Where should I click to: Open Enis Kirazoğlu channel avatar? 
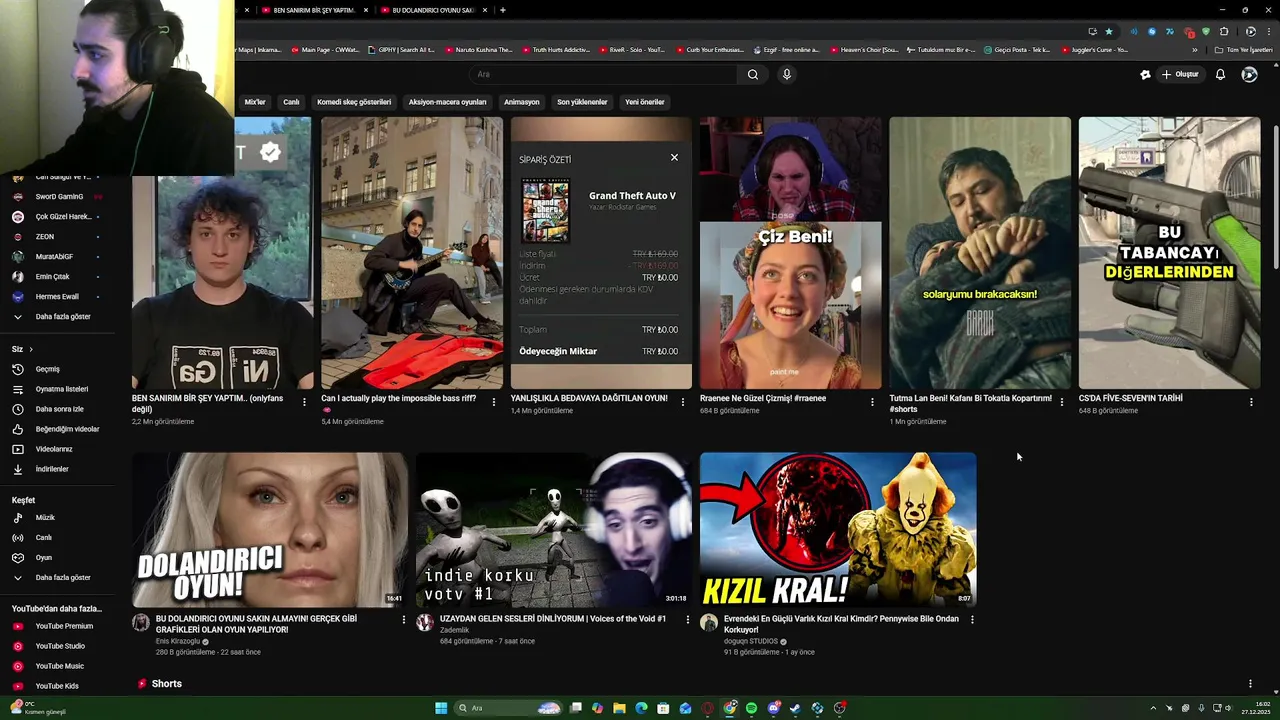click(x=141, y=623)
